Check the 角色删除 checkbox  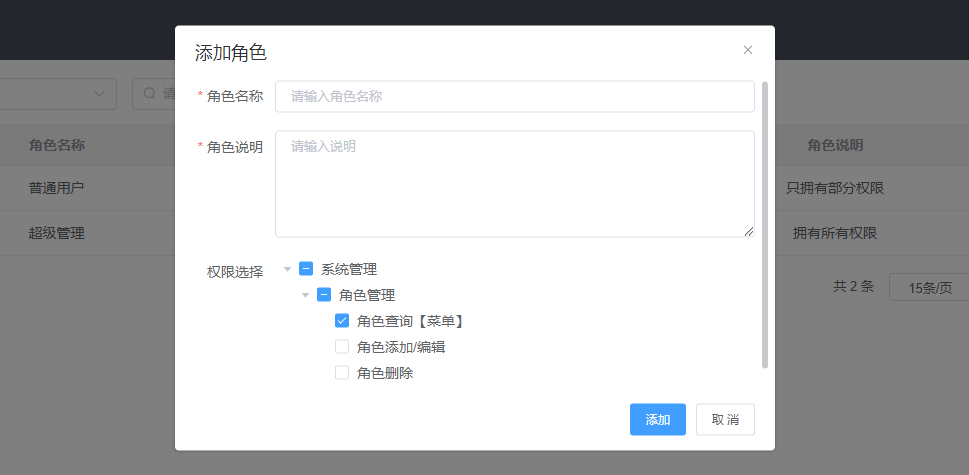coord(342,372)
